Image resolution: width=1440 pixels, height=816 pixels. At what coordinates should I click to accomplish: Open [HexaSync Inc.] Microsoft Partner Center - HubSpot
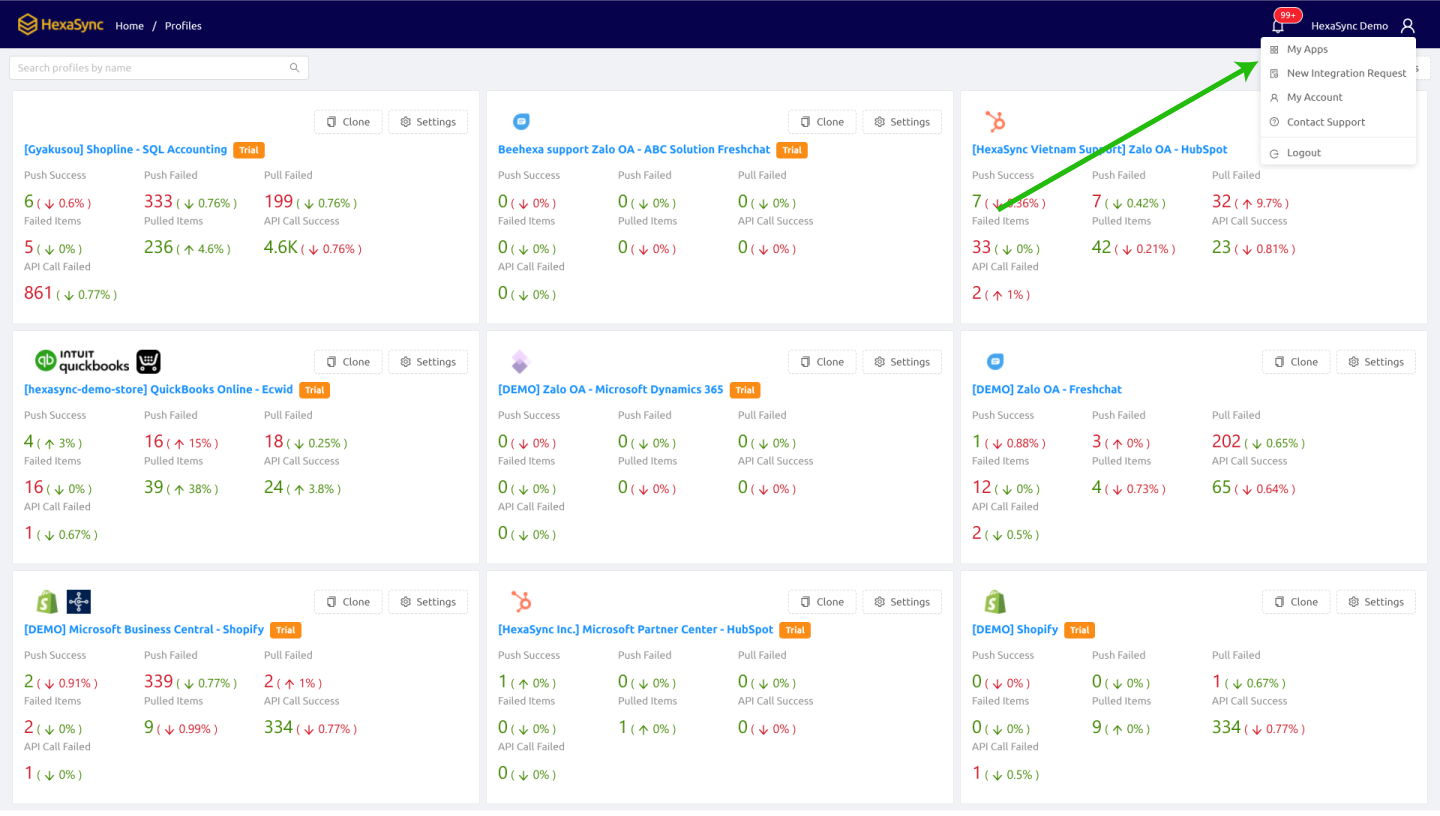click(636, 630)
